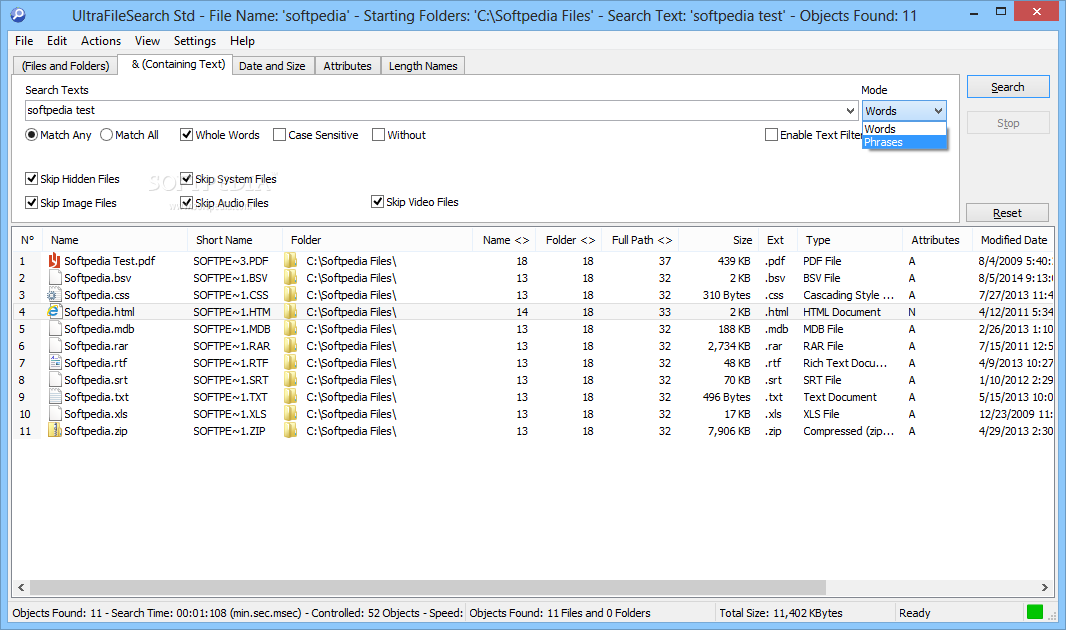This screenshot has width=1066, height=630.
Task: Click the browser icon of Softpedia.html
Action: (53, 312)
